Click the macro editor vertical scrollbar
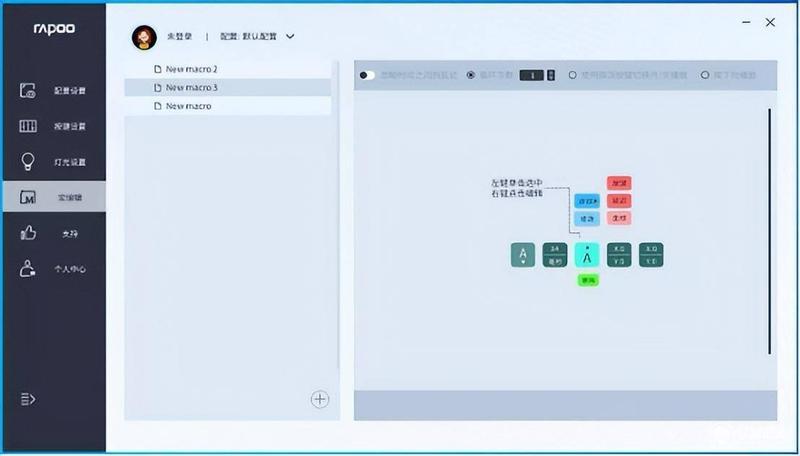The height and width of the screenshot is (456, 800). point(769,231)
